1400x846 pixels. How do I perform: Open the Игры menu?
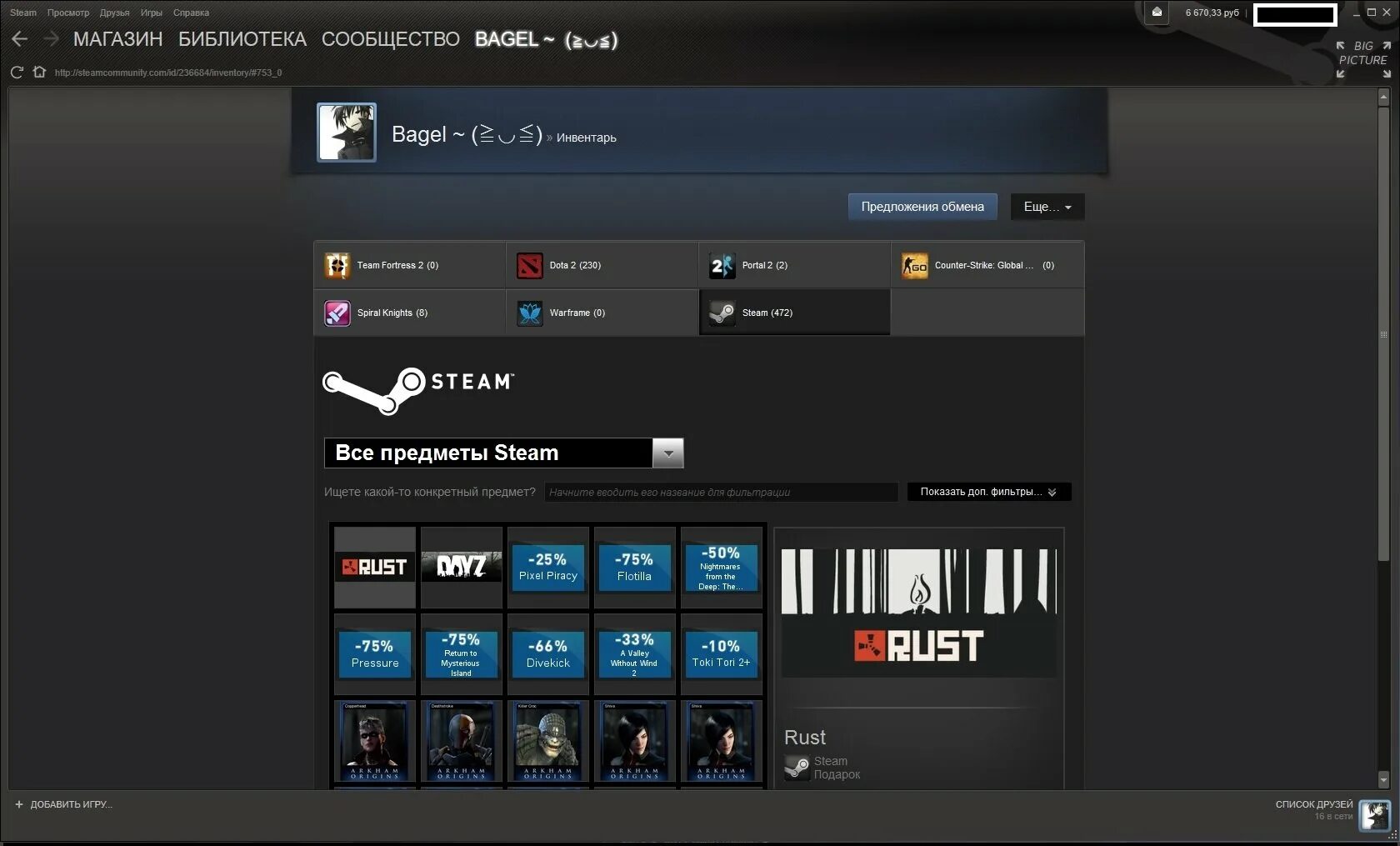152,13
